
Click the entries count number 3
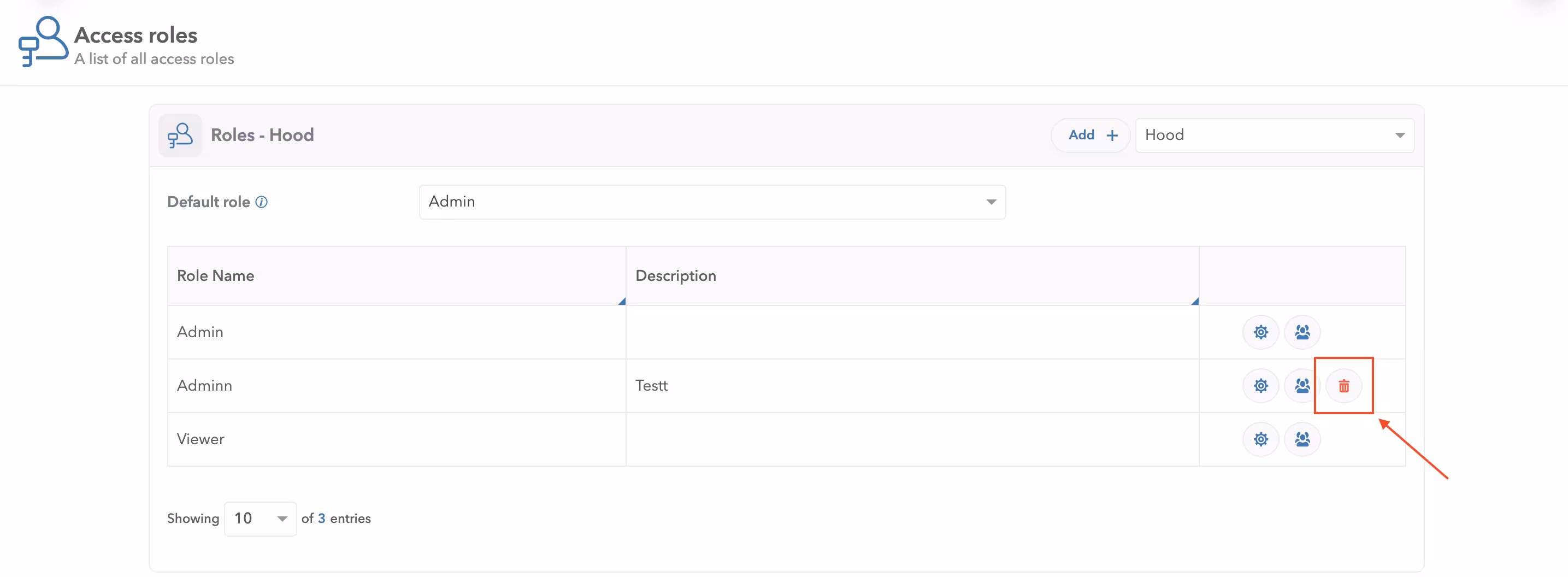321,519
